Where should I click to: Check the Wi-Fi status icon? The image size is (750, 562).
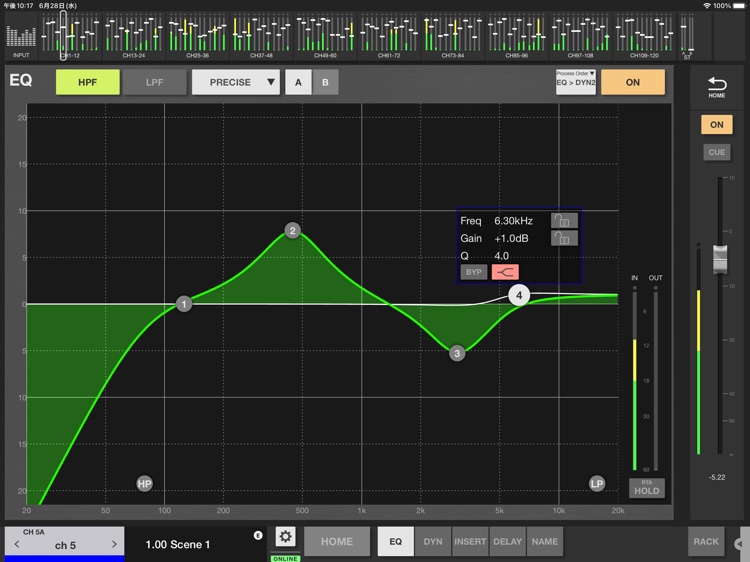pos(706,5)
